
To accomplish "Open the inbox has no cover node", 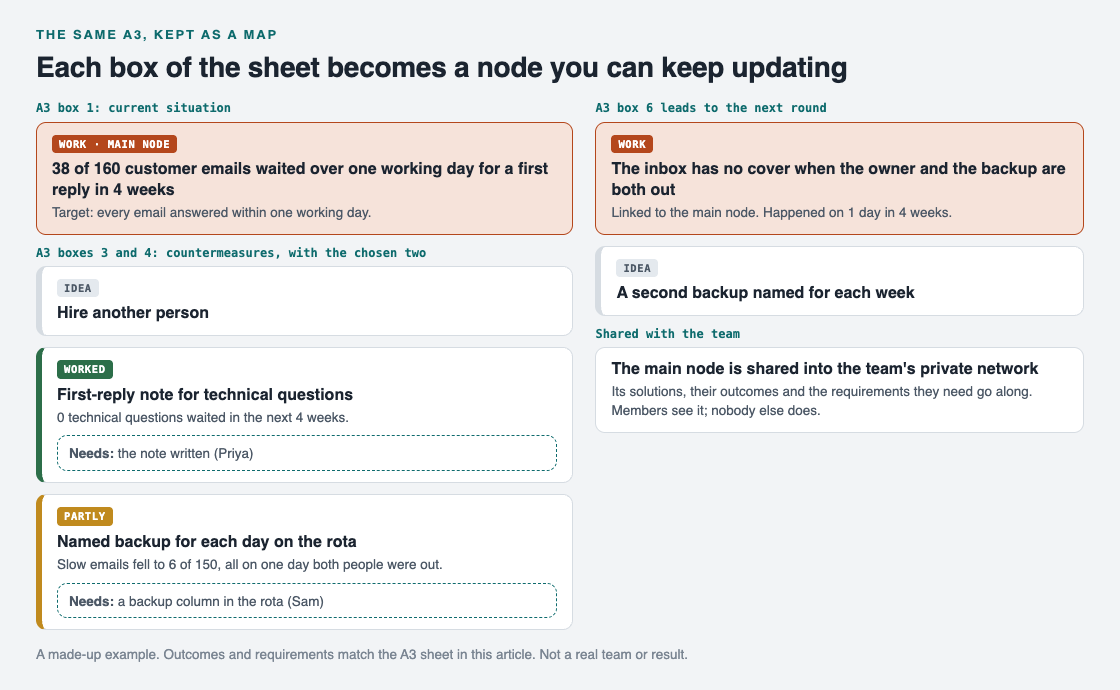I will (839, 179).
